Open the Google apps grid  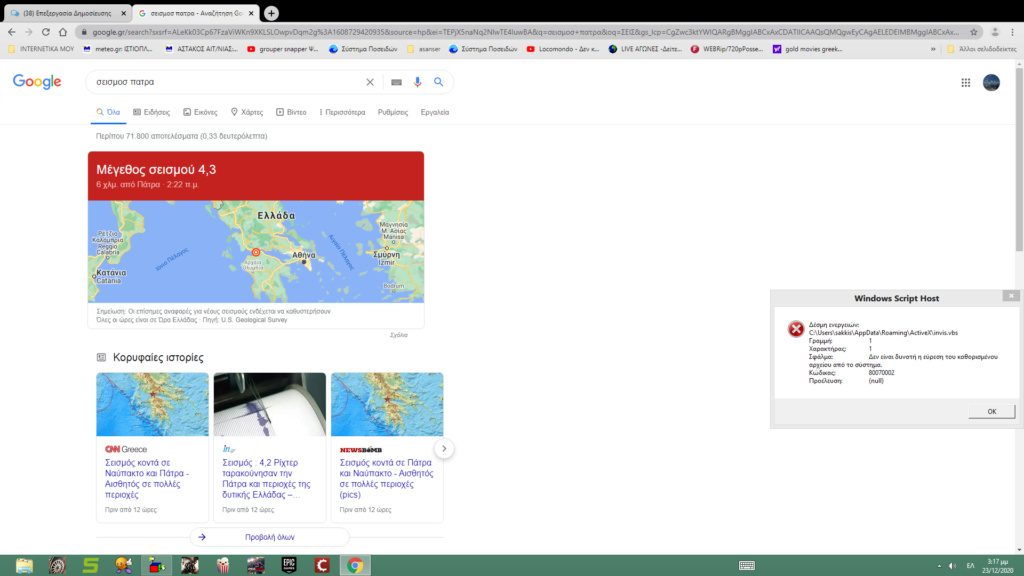(965, 82)
